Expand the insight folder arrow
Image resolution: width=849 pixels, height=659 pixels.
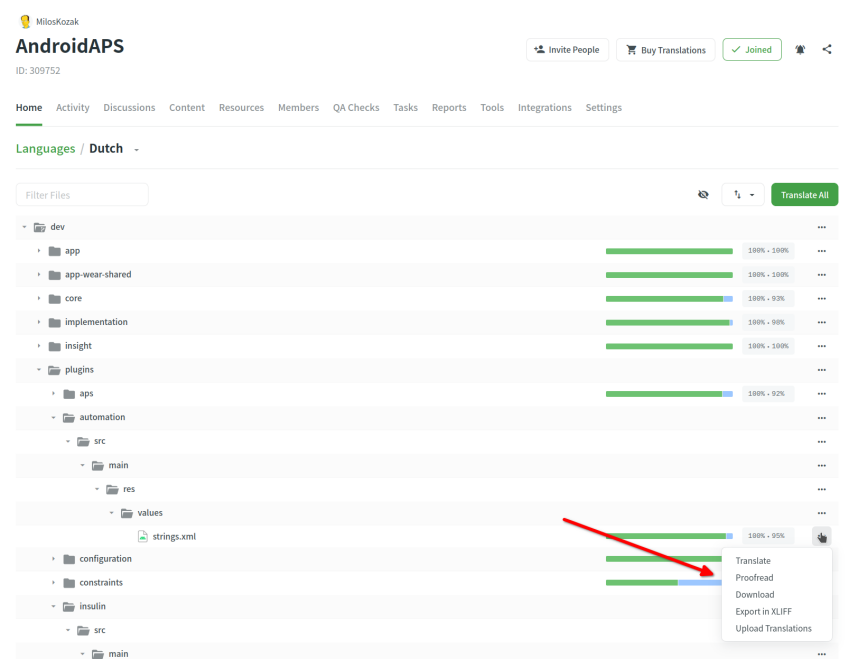39,346
